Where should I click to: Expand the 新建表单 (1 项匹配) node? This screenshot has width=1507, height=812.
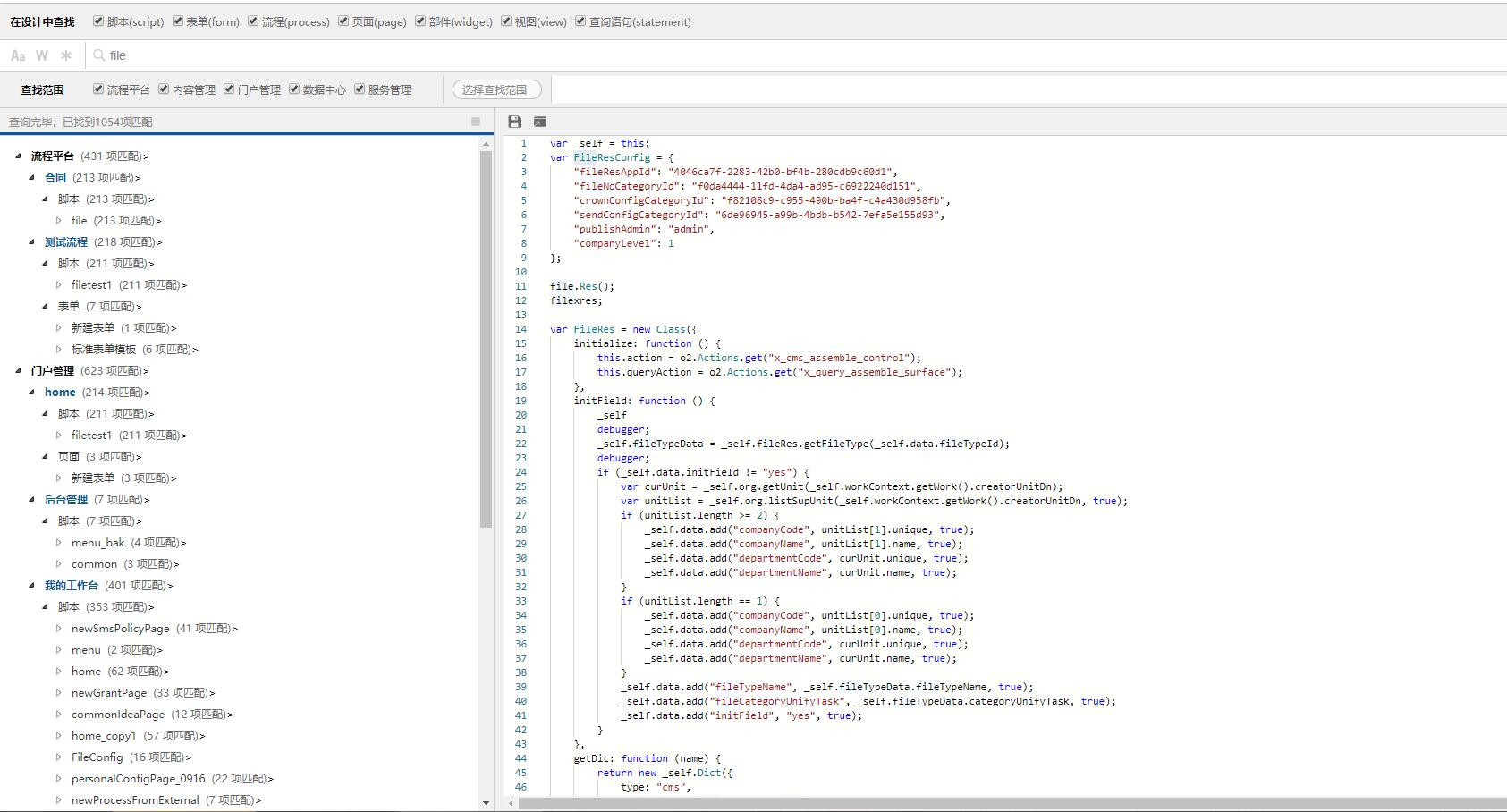[x=59, y=327]
